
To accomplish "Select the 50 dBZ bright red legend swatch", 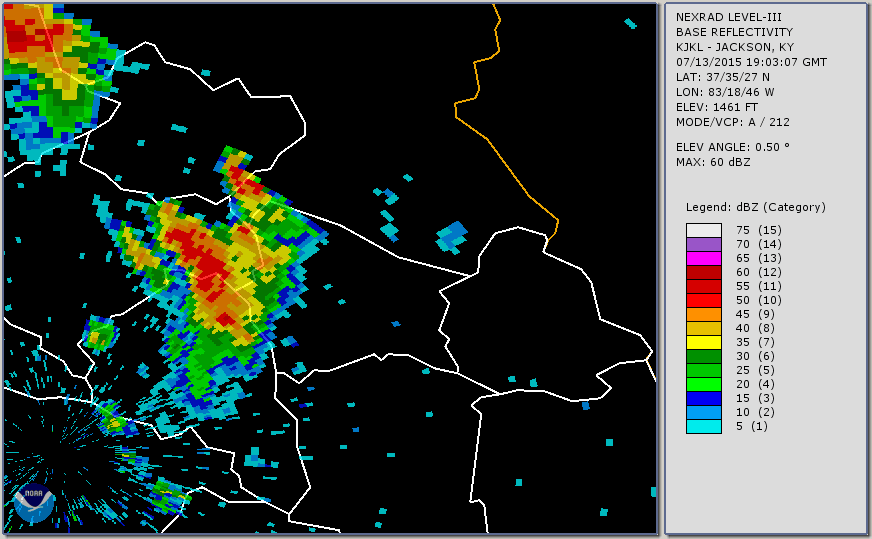I will pos(703,300).
